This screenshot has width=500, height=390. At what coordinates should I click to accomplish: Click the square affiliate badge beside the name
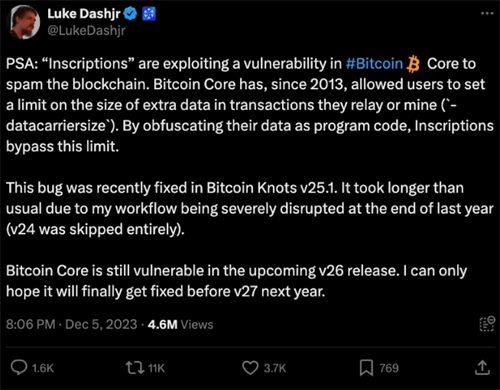point(149,14)
